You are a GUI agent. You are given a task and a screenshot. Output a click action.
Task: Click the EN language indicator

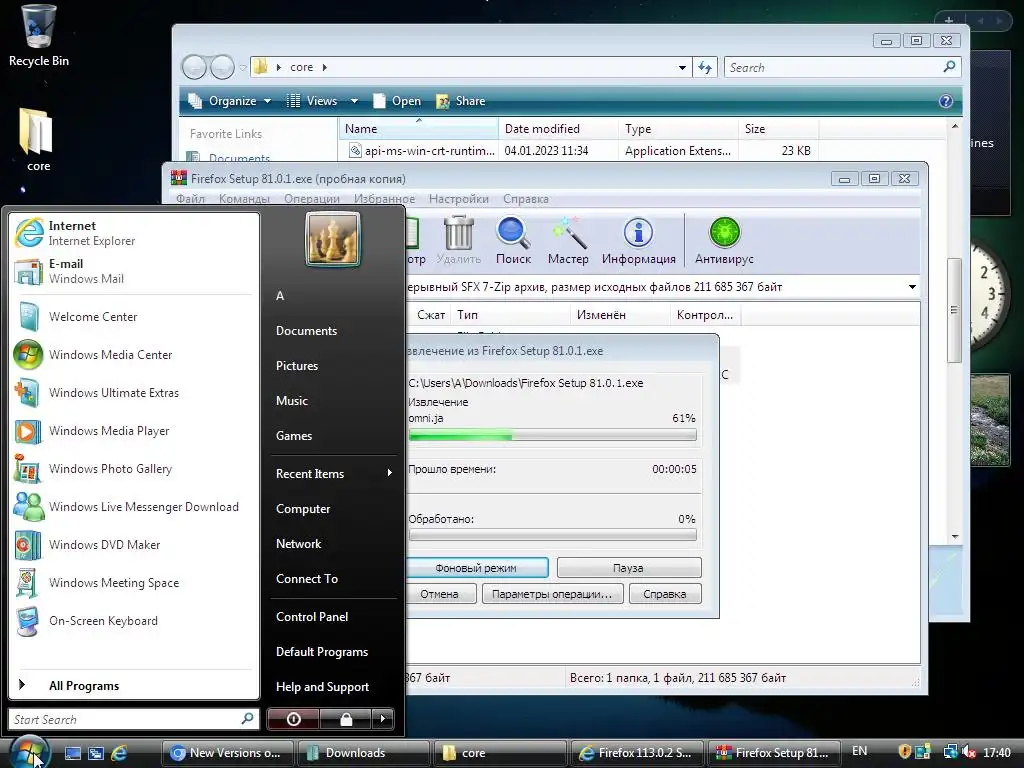859,751
